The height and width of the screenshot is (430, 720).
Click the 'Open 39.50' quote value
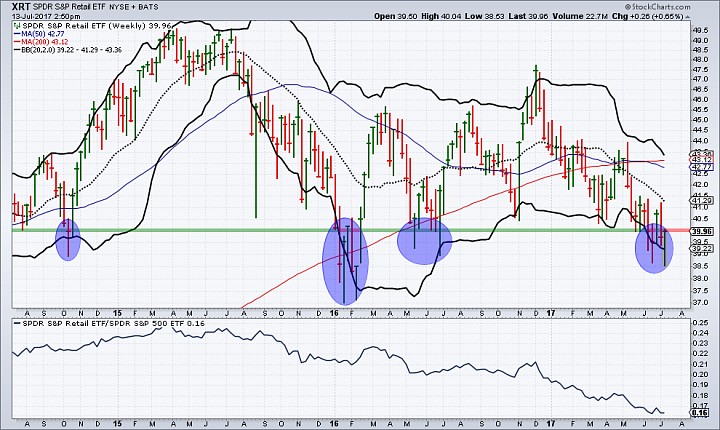[395, 16]
